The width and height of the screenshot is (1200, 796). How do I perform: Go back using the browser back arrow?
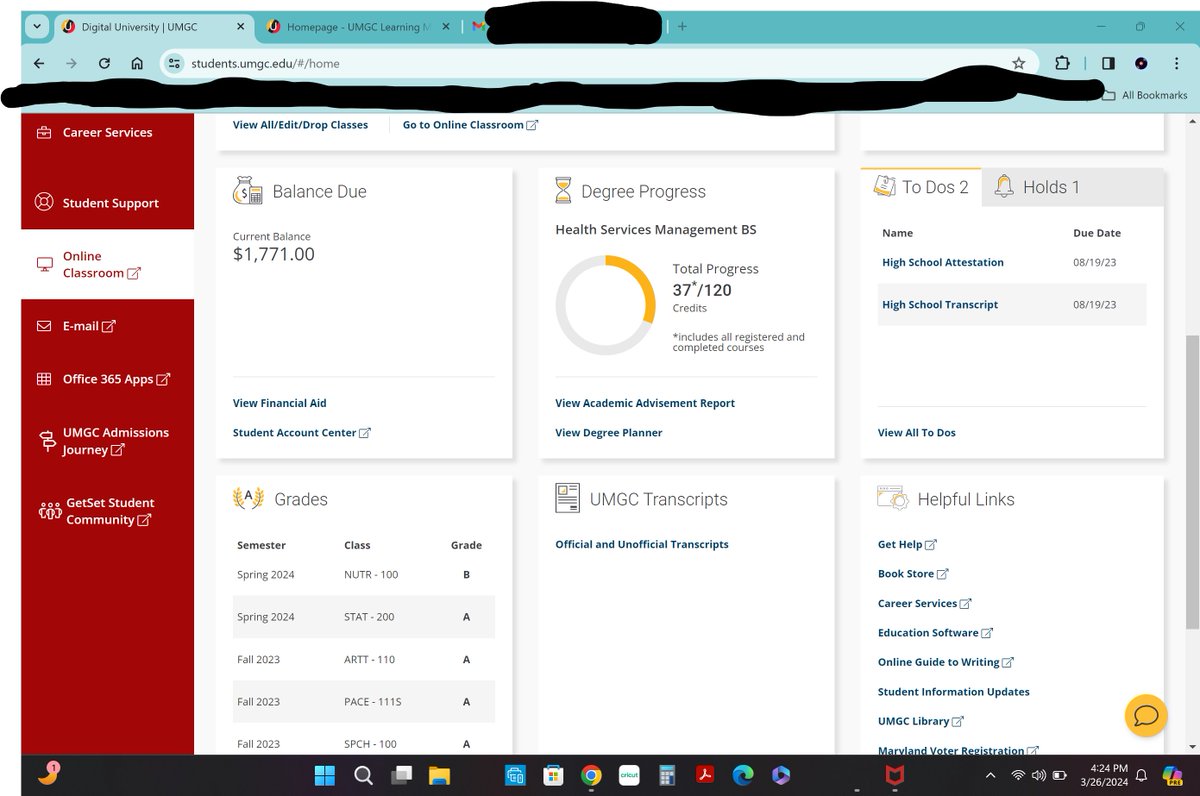point(38,63)
